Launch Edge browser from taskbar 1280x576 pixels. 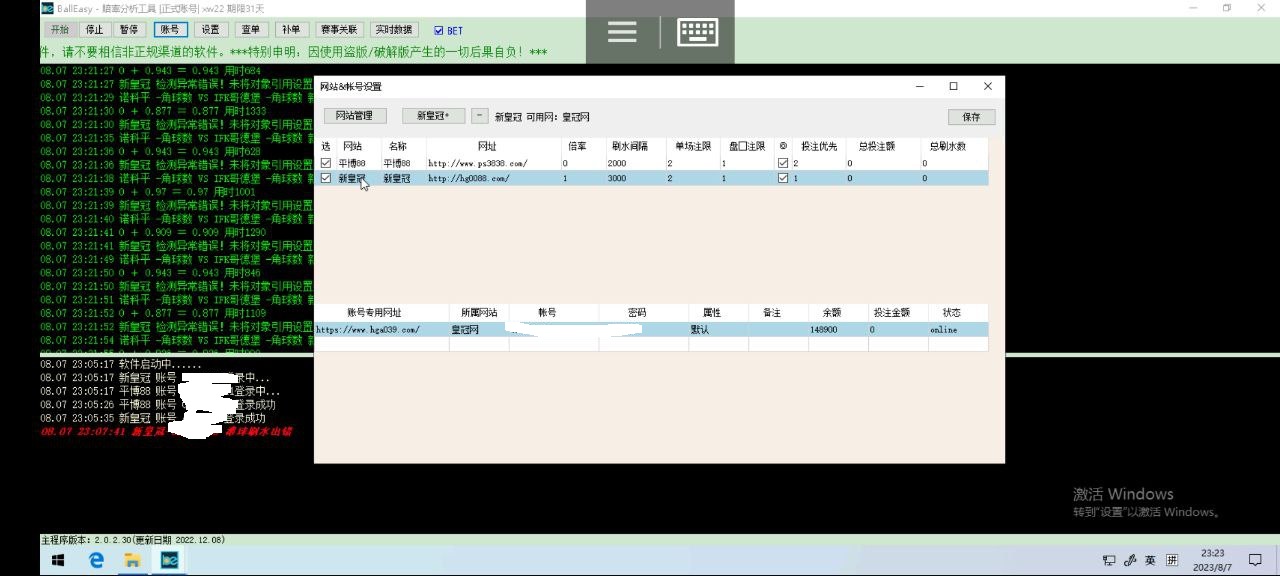click(x=96, y=561)
